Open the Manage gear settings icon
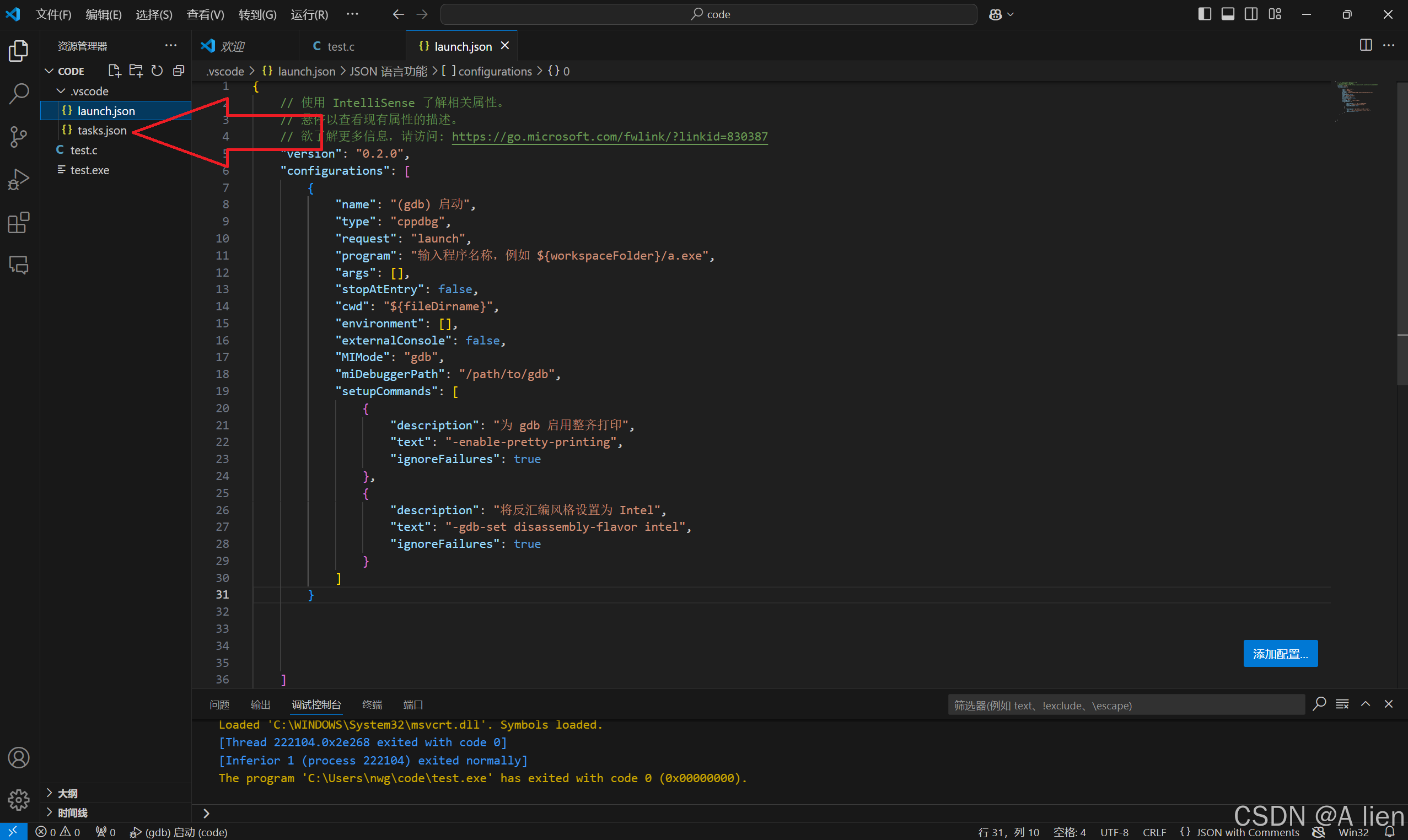 click(19, 799)
